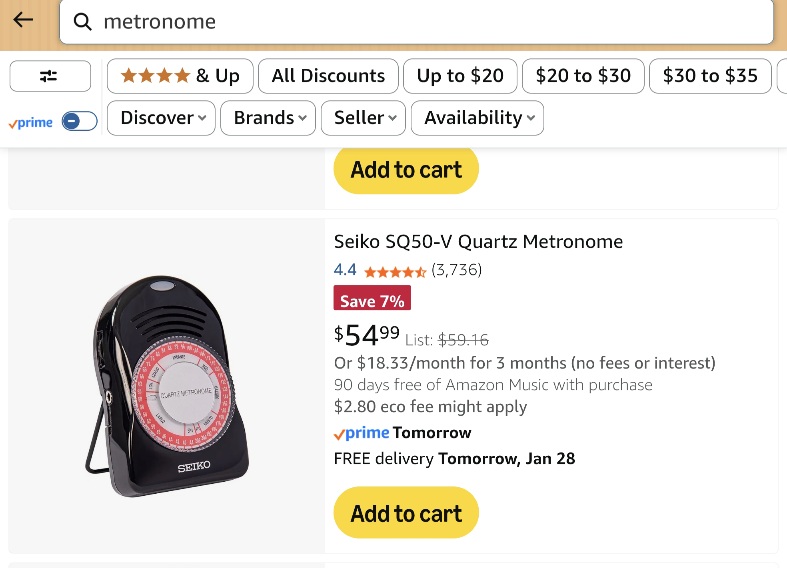Open the filter sliders icon
The image size is (787, 568).
[49, 76]
